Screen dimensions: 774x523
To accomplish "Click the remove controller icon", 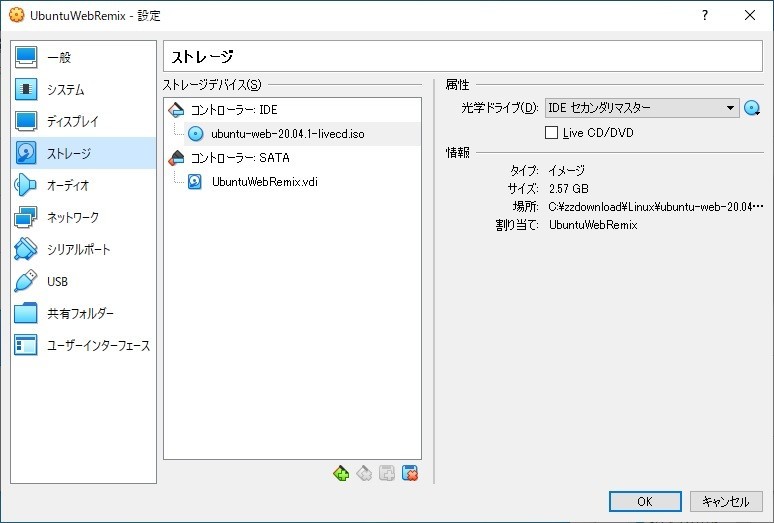I will (364, 473).
